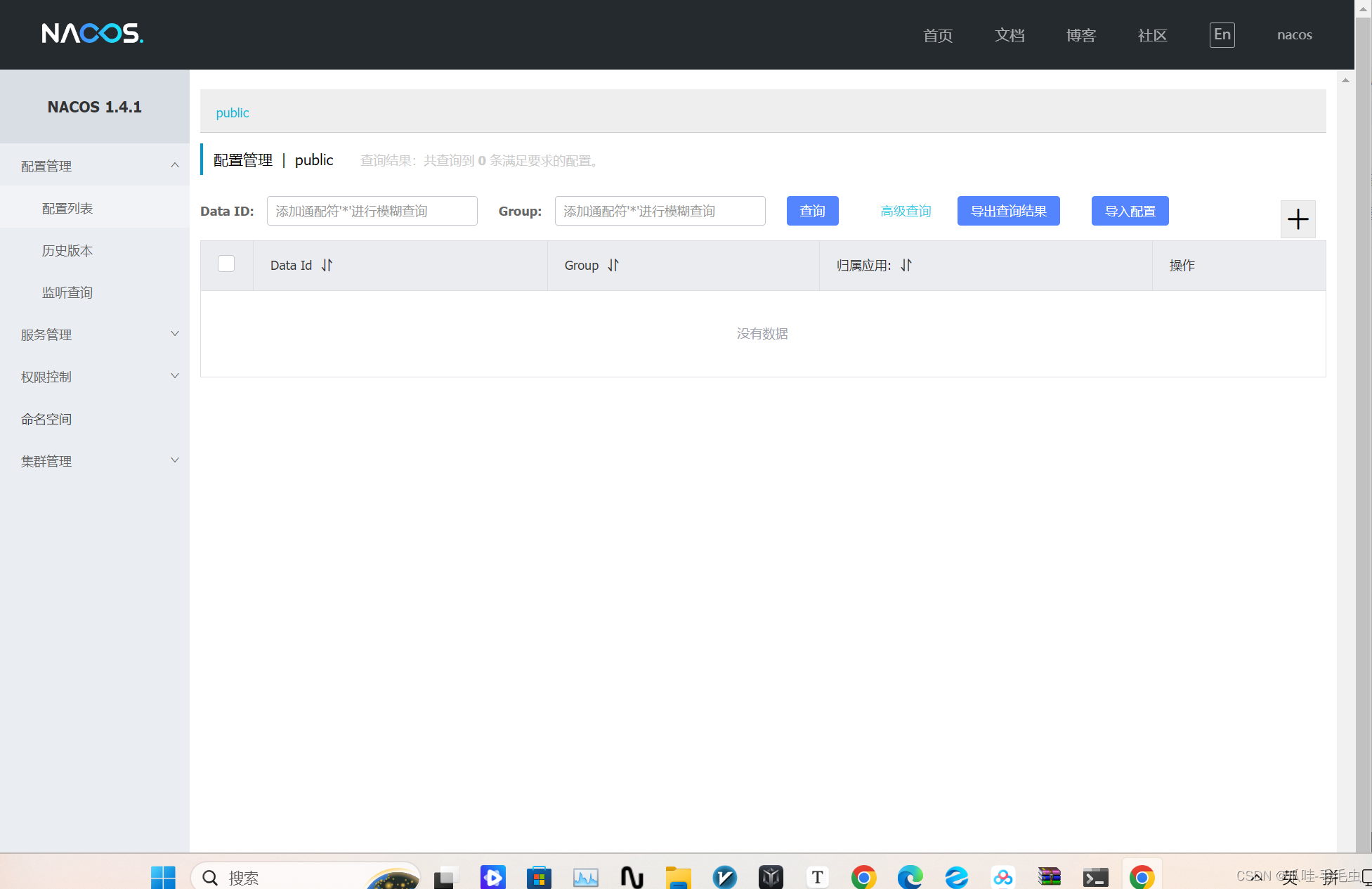Open 社区 in top navigation
This screenshot has height=889, width=1372.
1152,35
